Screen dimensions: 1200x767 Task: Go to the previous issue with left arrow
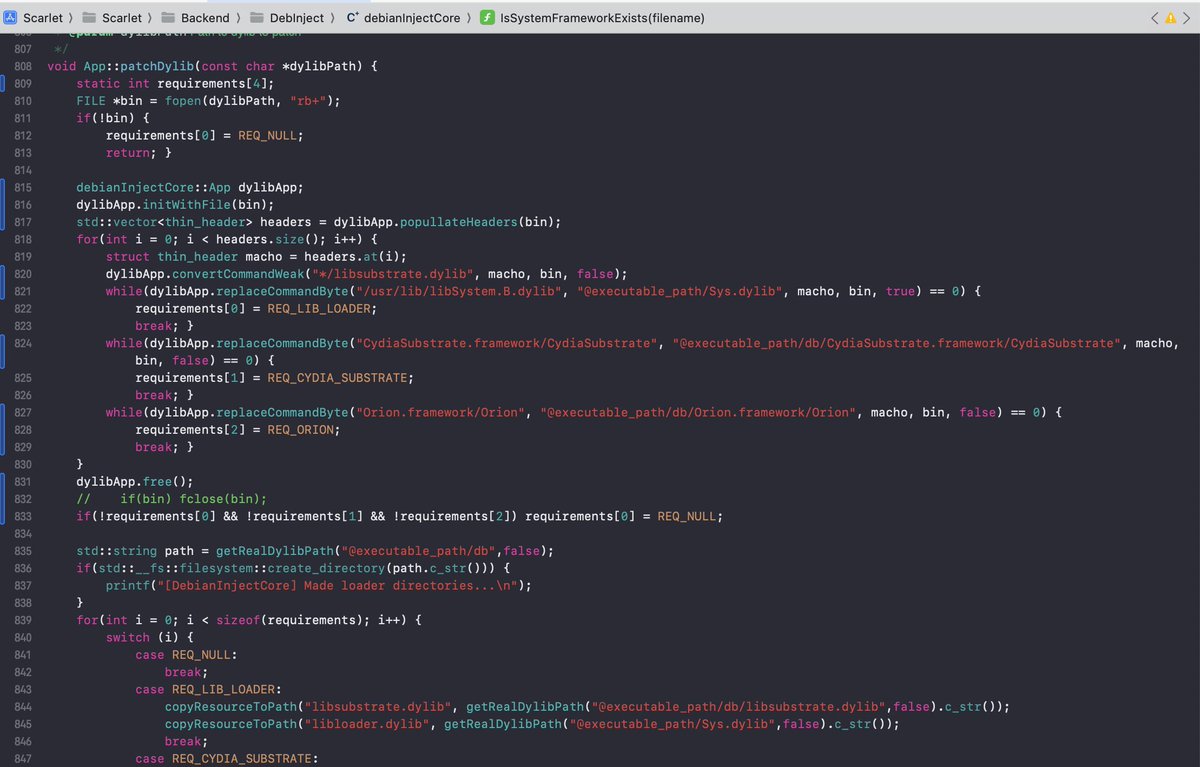(1155, 18)
